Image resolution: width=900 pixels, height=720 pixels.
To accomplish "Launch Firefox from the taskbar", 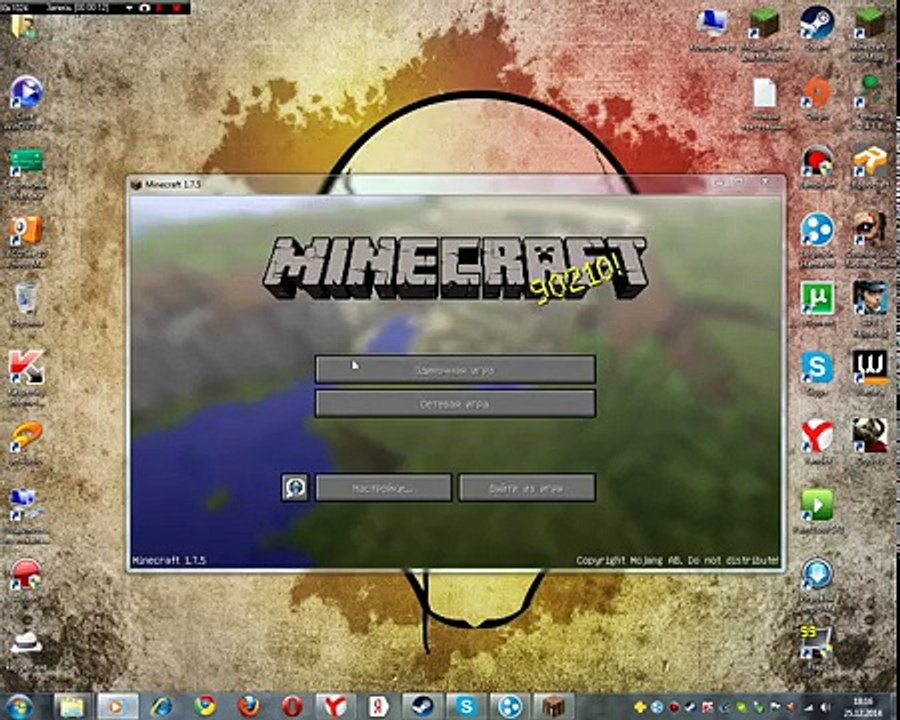I will [249, 706].
